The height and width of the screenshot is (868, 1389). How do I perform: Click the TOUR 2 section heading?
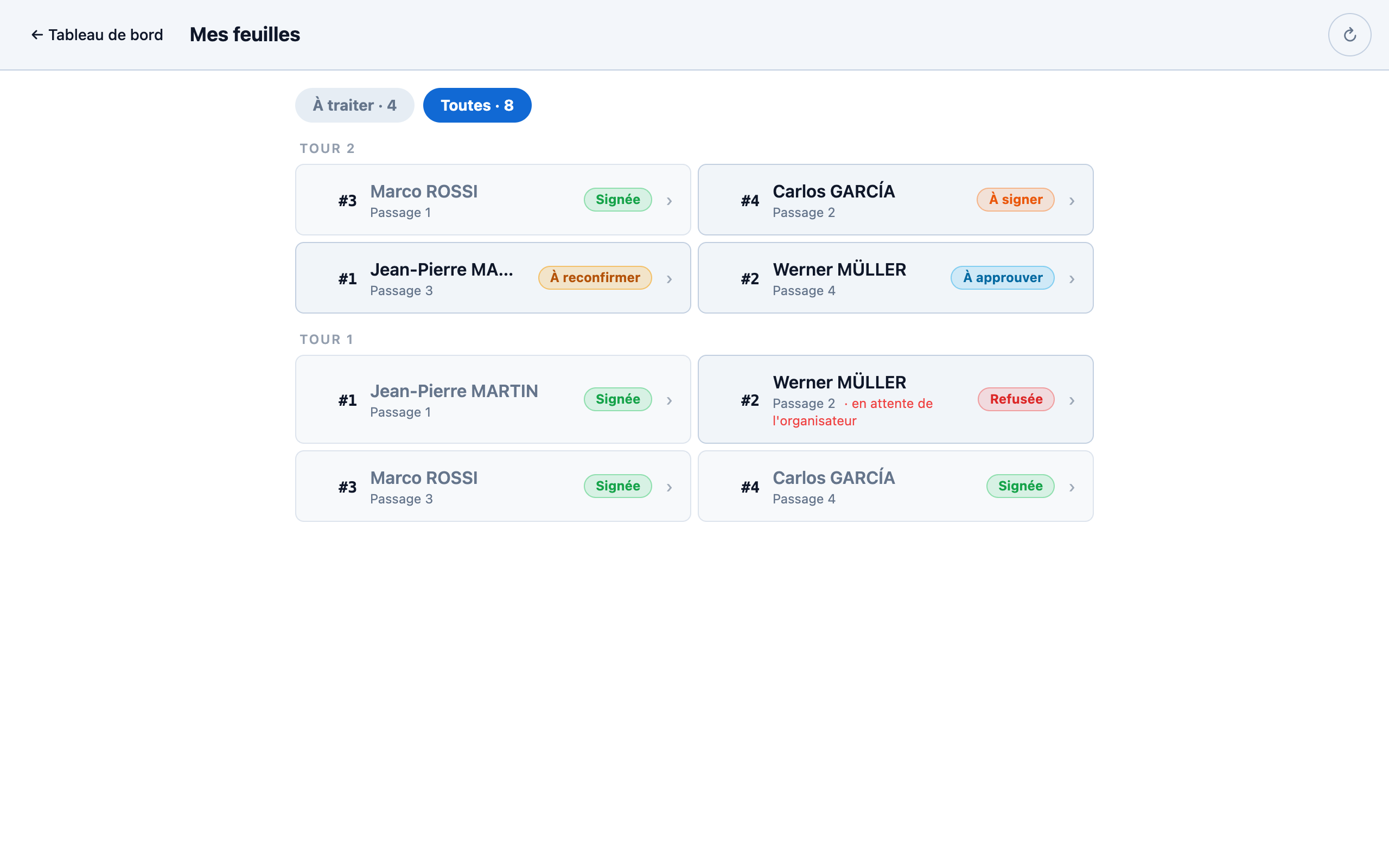click(x=327, y=149)
